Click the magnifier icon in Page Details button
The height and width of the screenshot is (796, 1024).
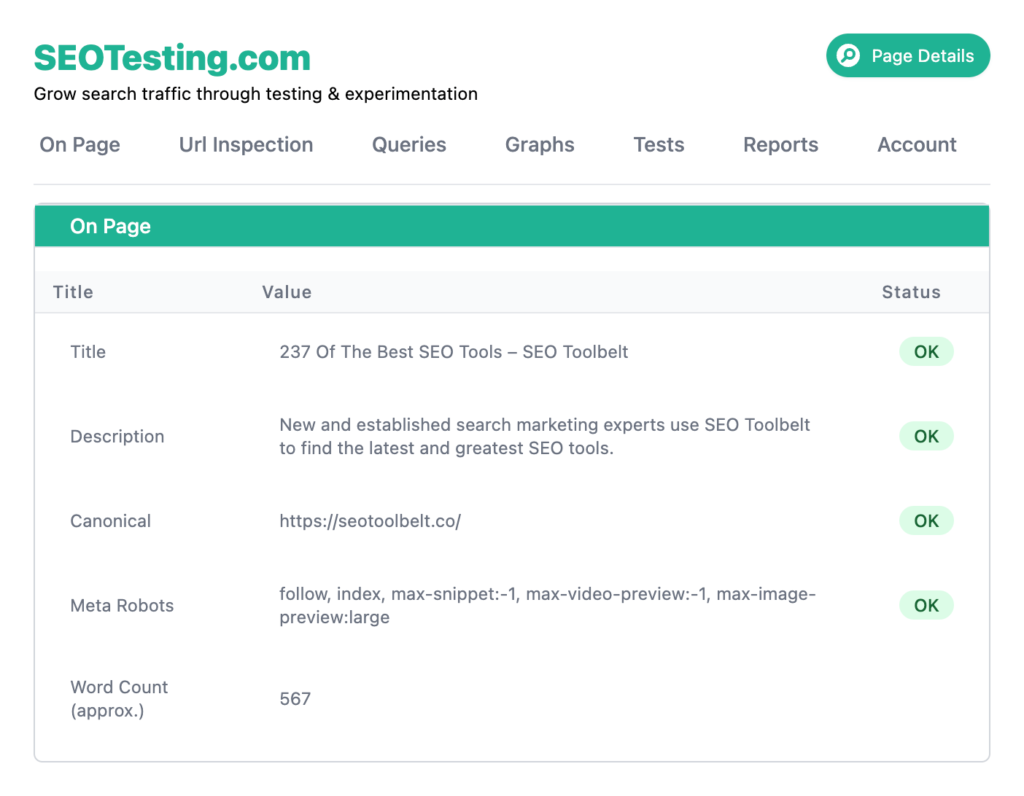(848, 56)
